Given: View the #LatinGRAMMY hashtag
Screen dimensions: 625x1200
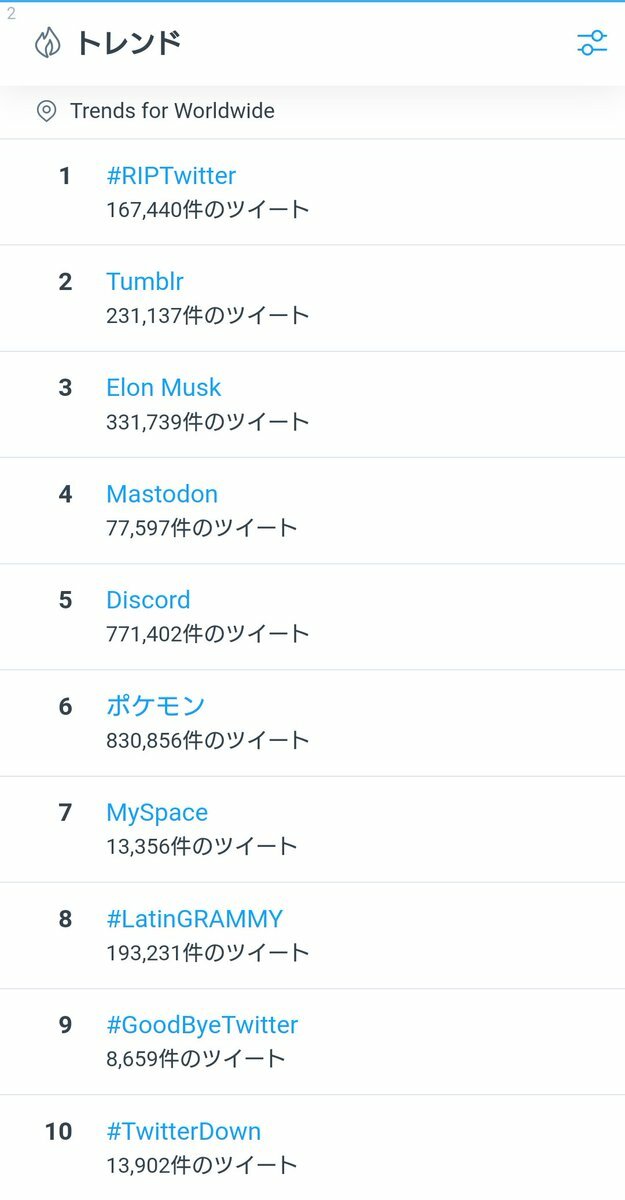Looking at the screenshot, I should click(x=195, y=919).
